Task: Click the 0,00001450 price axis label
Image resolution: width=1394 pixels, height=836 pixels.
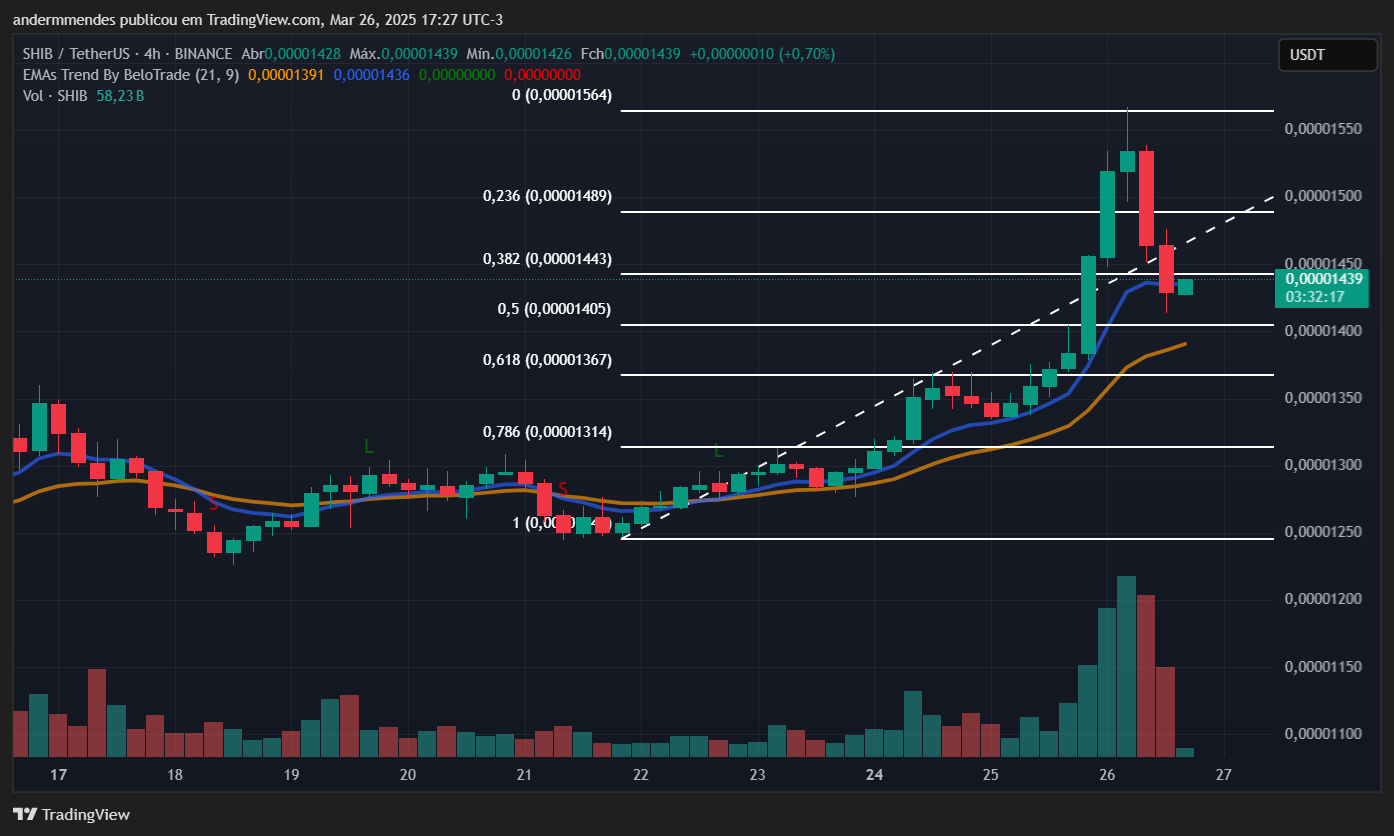Action: (x=1324, y=263)
